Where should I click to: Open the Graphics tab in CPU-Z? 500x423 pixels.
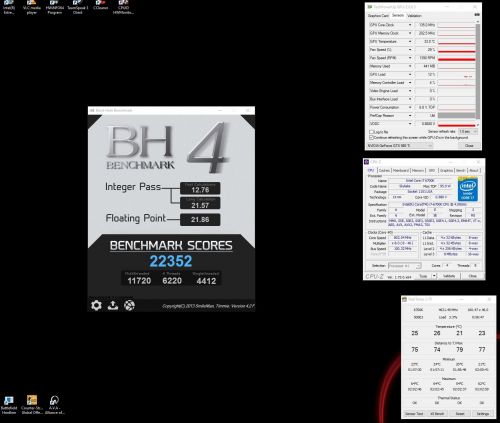click(446, 170)
